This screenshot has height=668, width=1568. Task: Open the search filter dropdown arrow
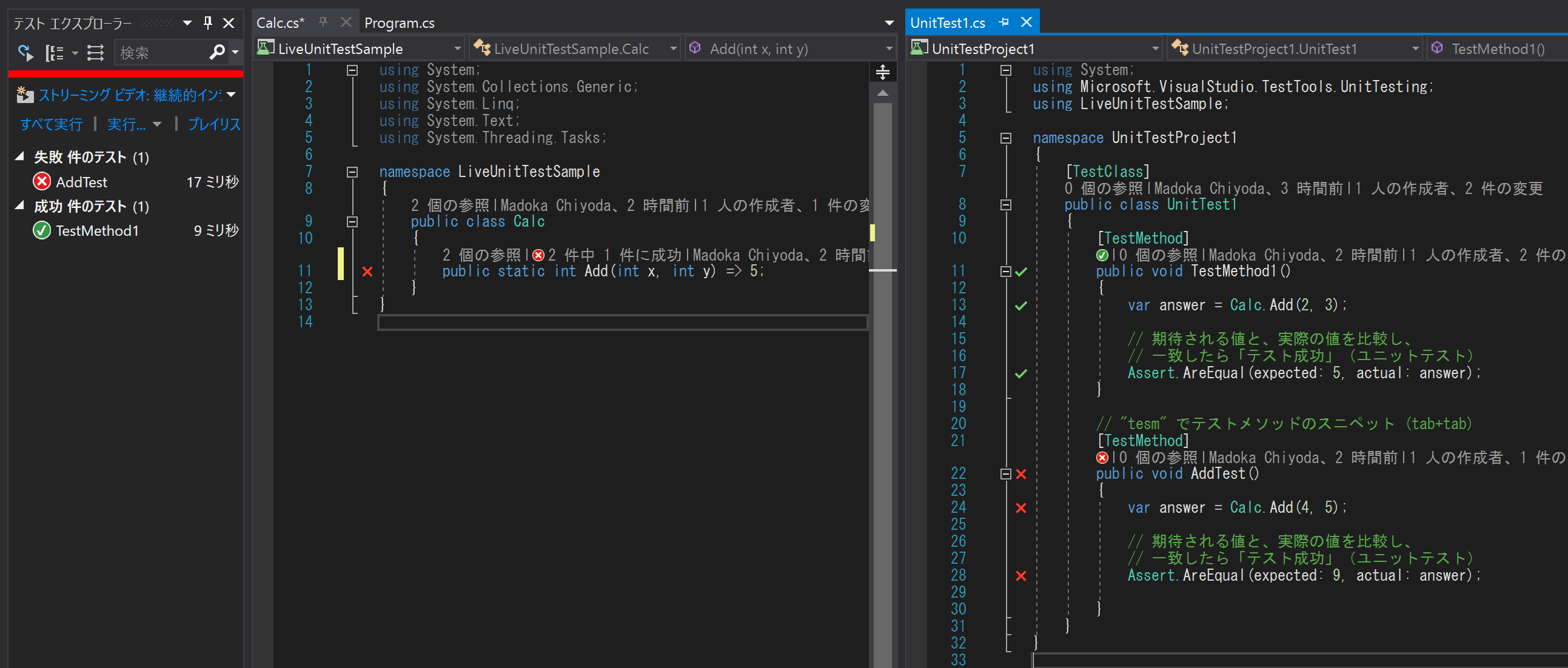[x=236, y=53]
